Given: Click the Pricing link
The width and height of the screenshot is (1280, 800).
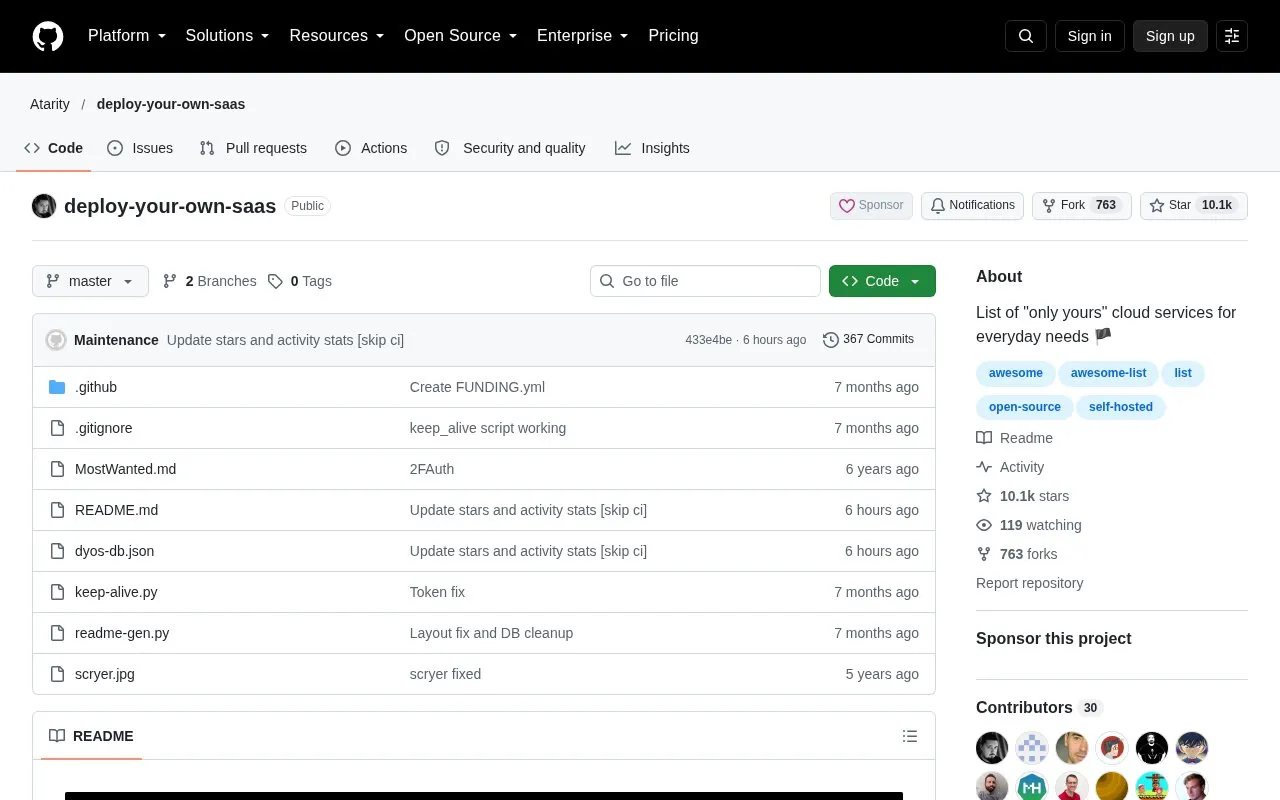Looking at the screenshot, I should click(x=673, y=36).
